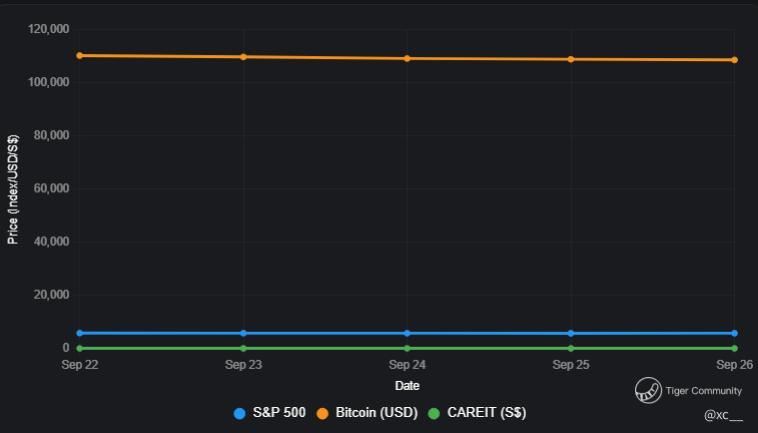758x433 pixels.
Task: Click the @xc username text
Action: pyautogui.click(x=723, y=415)
